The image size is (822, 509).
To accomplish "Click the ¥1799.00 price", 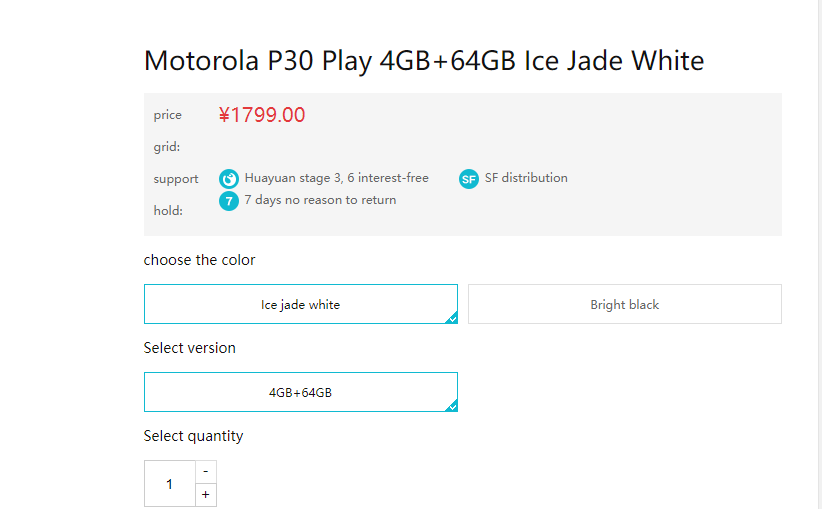I will click(x=262, y=115).
